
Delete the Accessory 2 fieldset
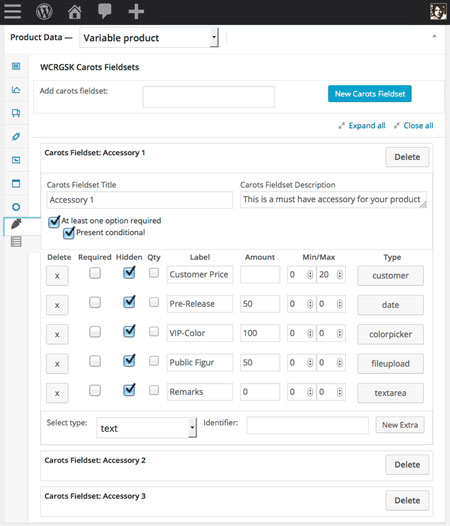407,465
